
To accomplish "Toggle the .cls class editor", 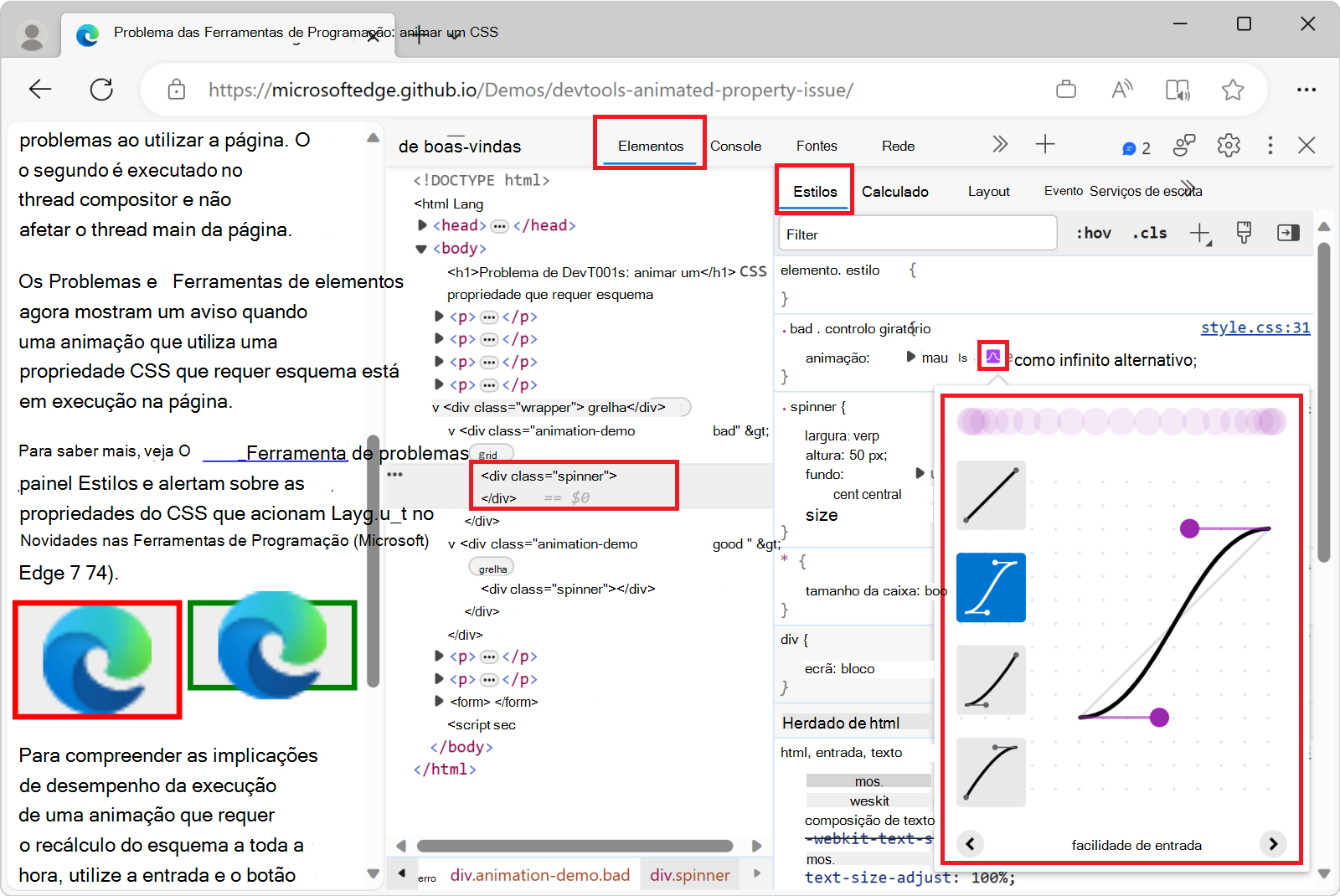I will 1149,233.
